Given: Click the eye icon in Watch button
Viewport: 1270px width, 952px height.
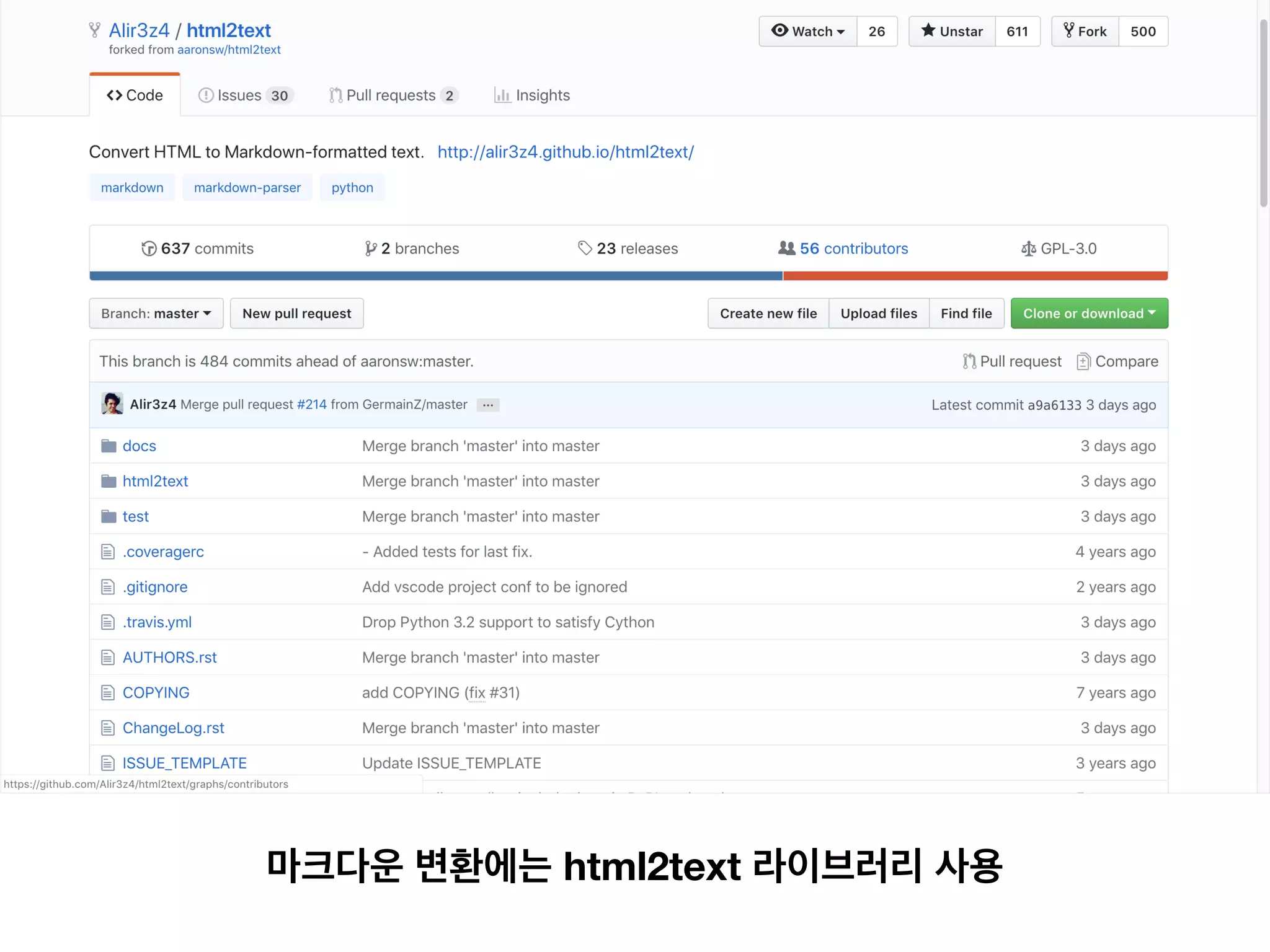Looking at the screenshot, I should click(x=779, y=30).
